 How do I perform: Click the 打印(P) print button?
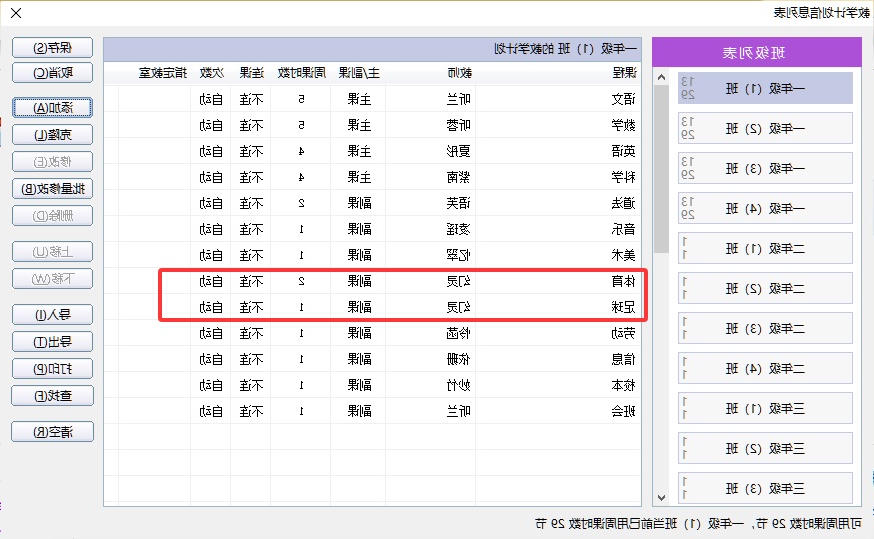(x=52, y=369)
